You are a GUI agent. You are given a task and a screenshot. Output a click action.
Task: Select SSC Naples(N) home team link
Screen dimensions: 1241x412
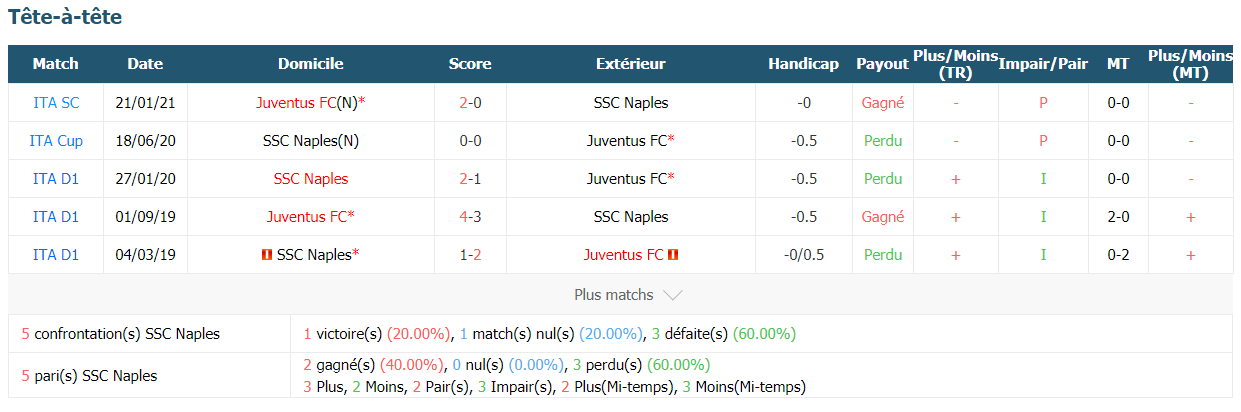pos(311,141)
